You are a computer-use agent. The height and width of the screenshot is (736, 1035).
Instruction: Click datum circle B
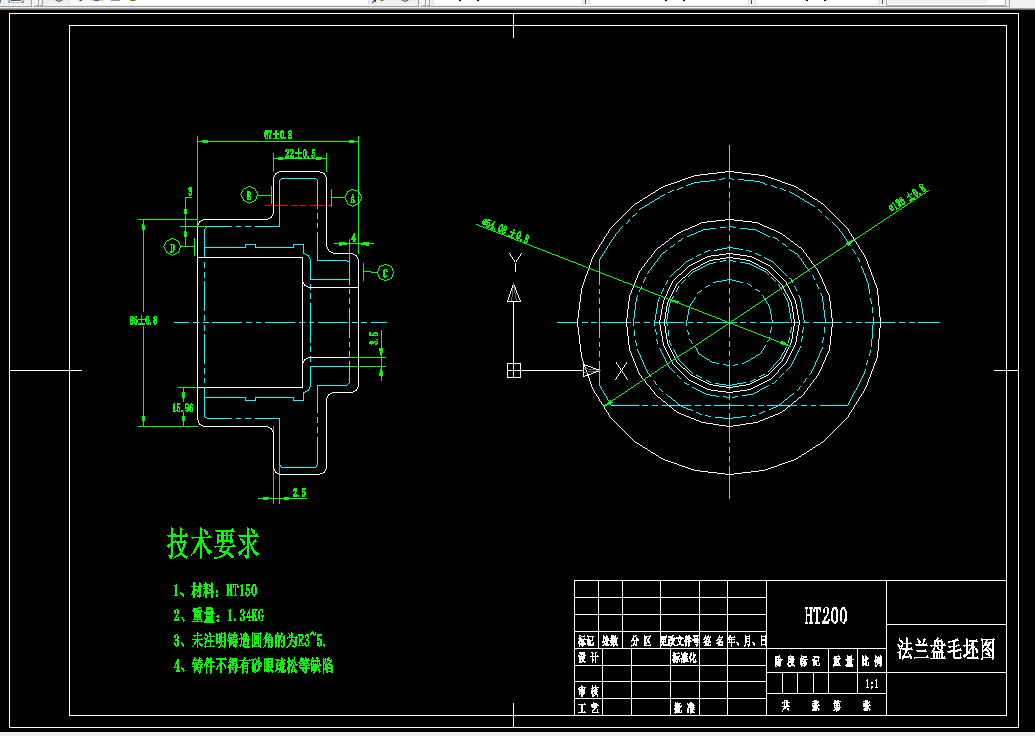[249, 195]
